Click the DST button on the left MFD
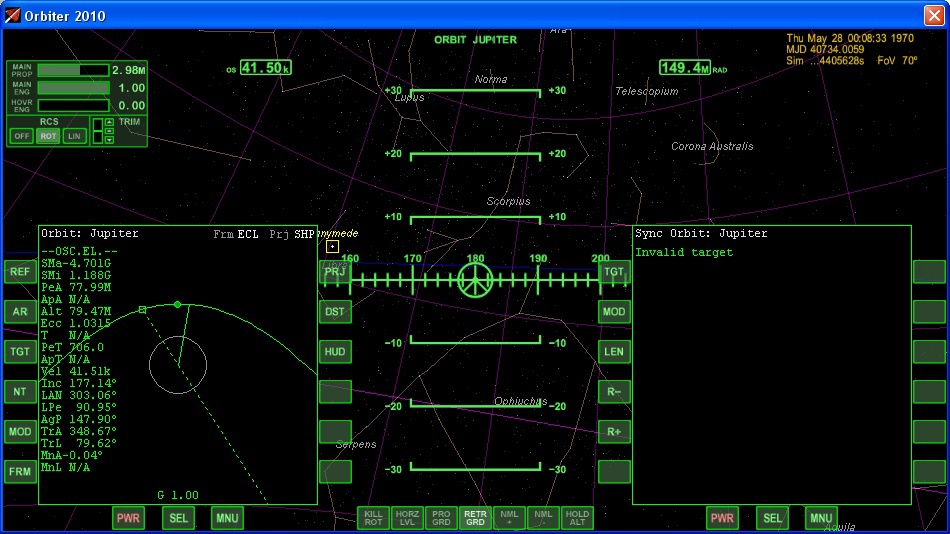The height and width of the screenshot is (534, 950). point(335,312)
